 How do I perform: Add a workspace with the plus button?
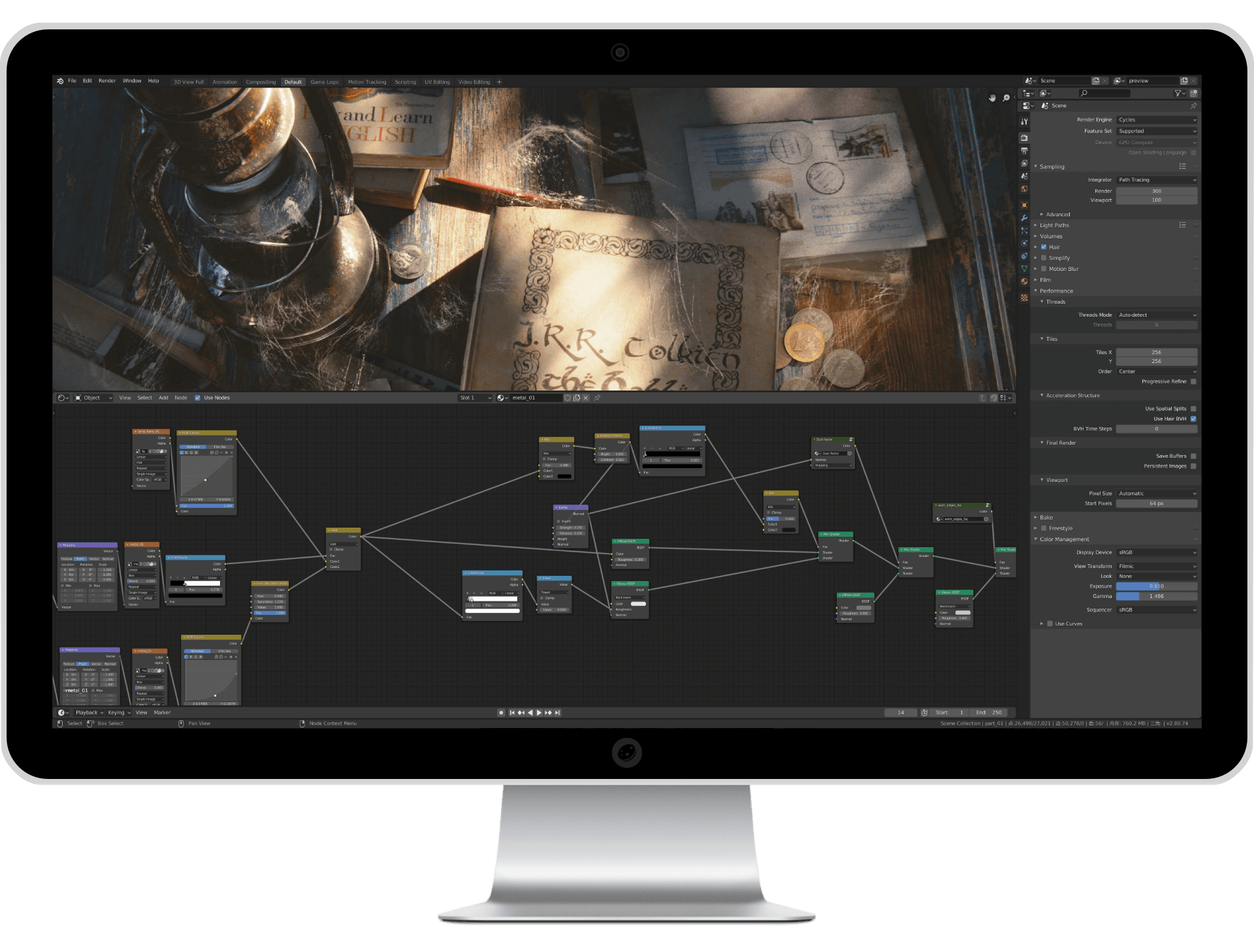point(499,82)
